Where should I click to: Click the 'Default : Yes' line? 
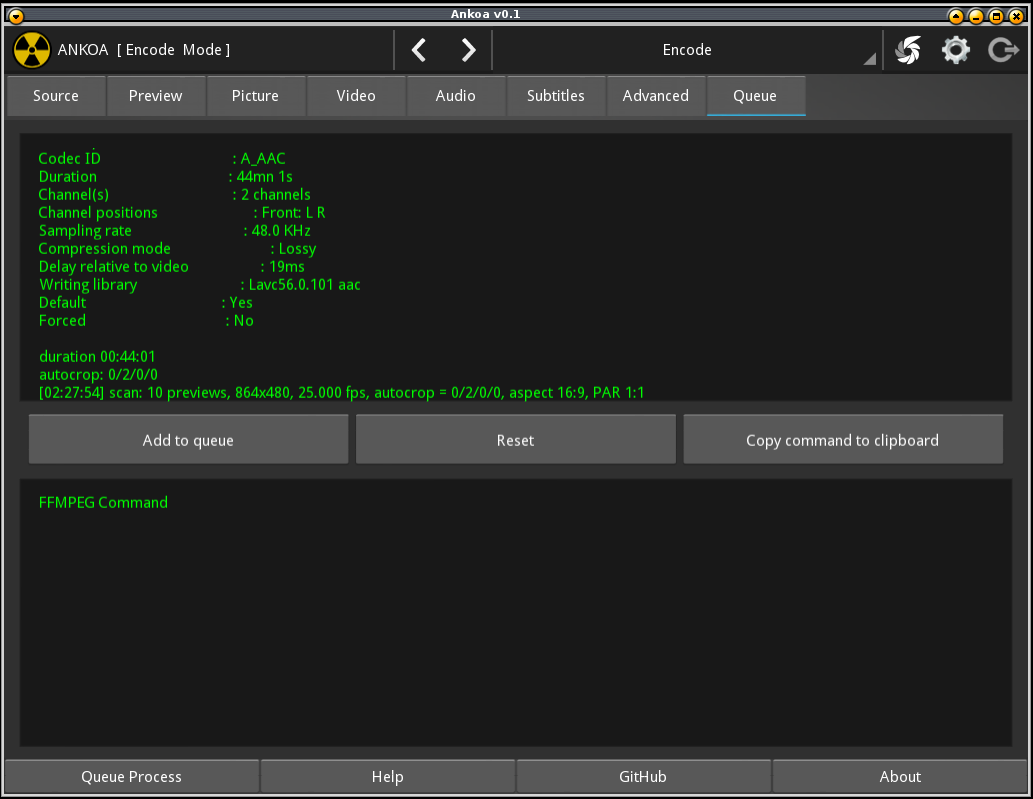point(146,303)
